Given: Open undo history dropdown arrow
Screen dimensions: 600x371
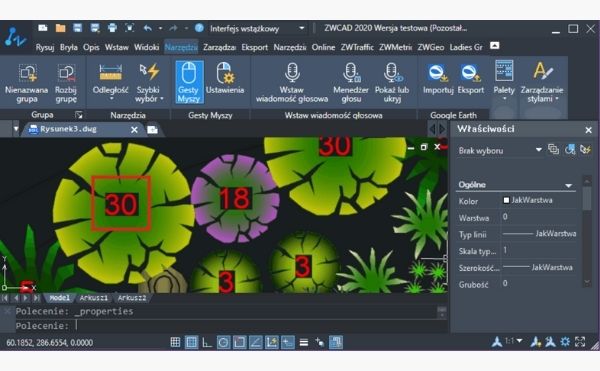Looking at the screenshot, I should point(160,28).
